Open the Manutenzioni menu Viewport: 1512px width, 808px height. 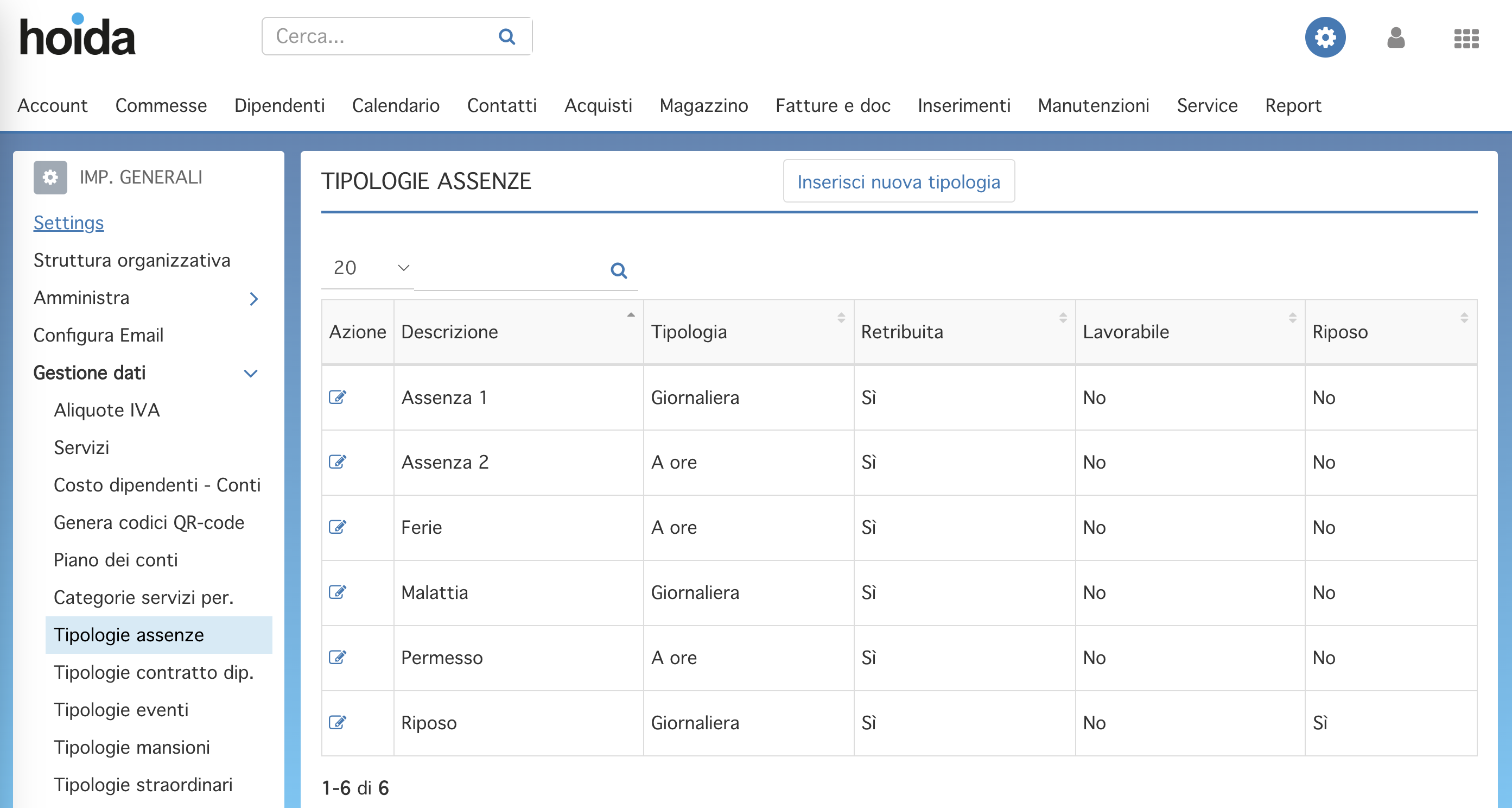(1094, 106)
